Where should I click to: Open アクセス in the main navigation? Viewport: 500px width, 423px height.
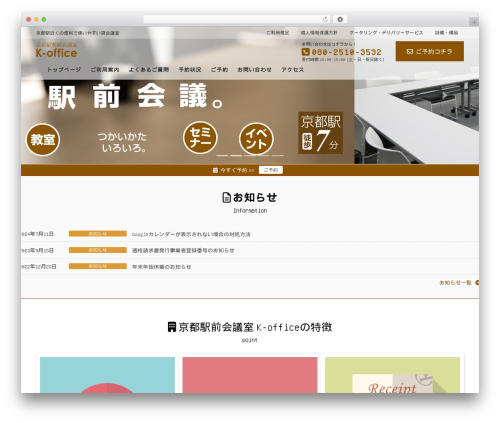pos(292,69)
